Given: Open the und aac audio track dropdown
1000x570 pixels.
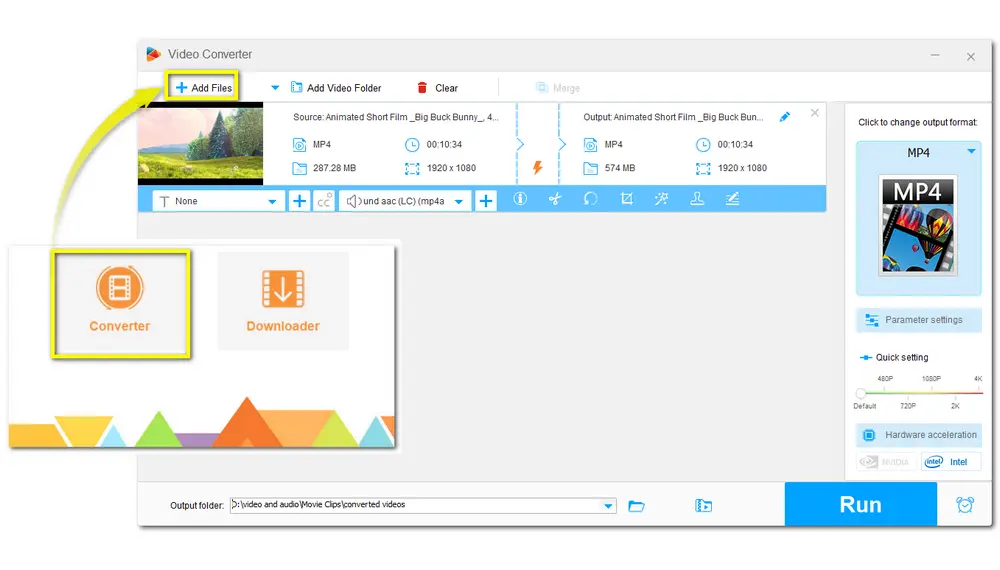Looking at the screenshot, I should click(x=405, y=201).
